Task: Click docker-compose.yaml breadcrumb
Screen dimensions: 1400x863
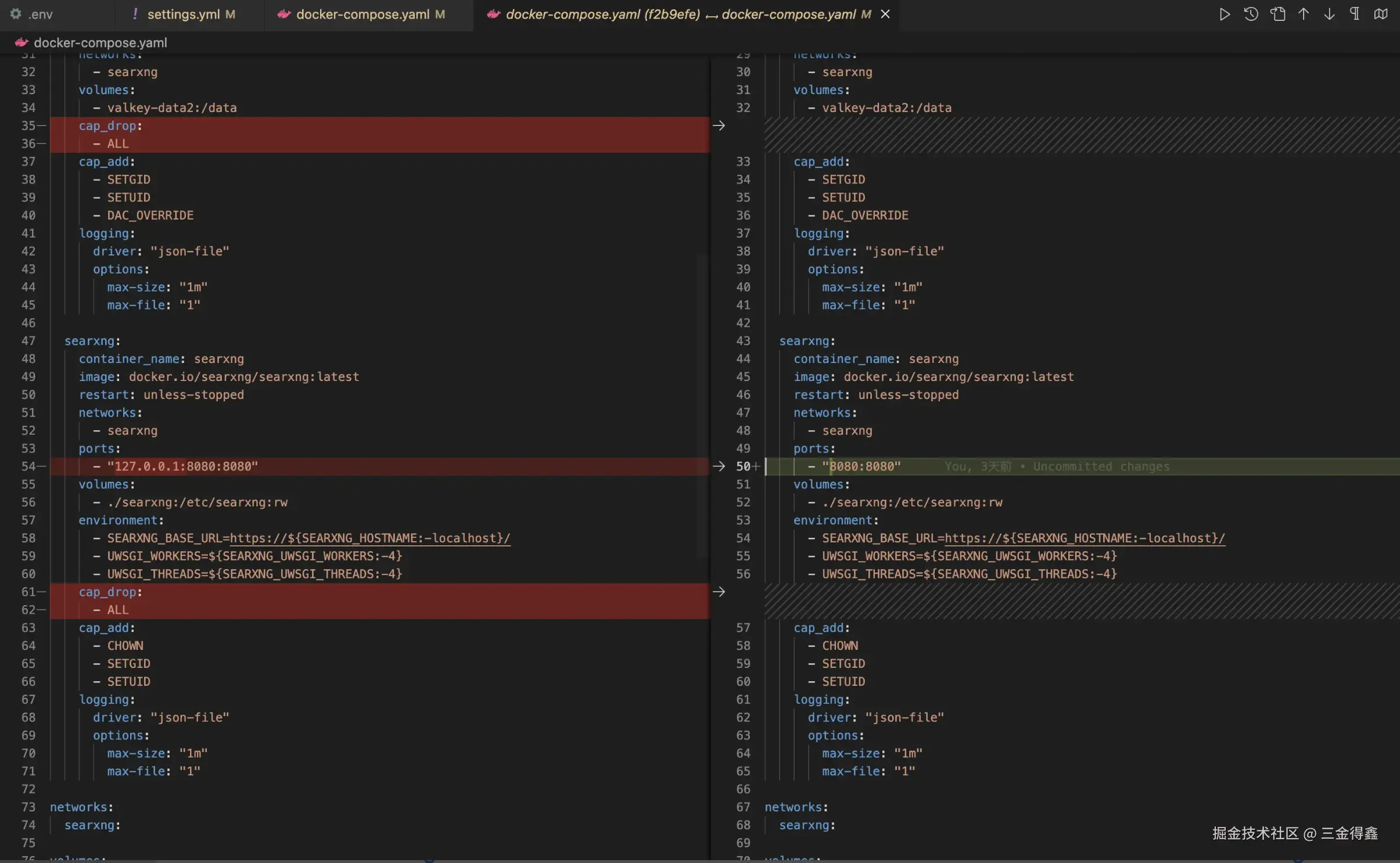Action: [x=100, y=42]
